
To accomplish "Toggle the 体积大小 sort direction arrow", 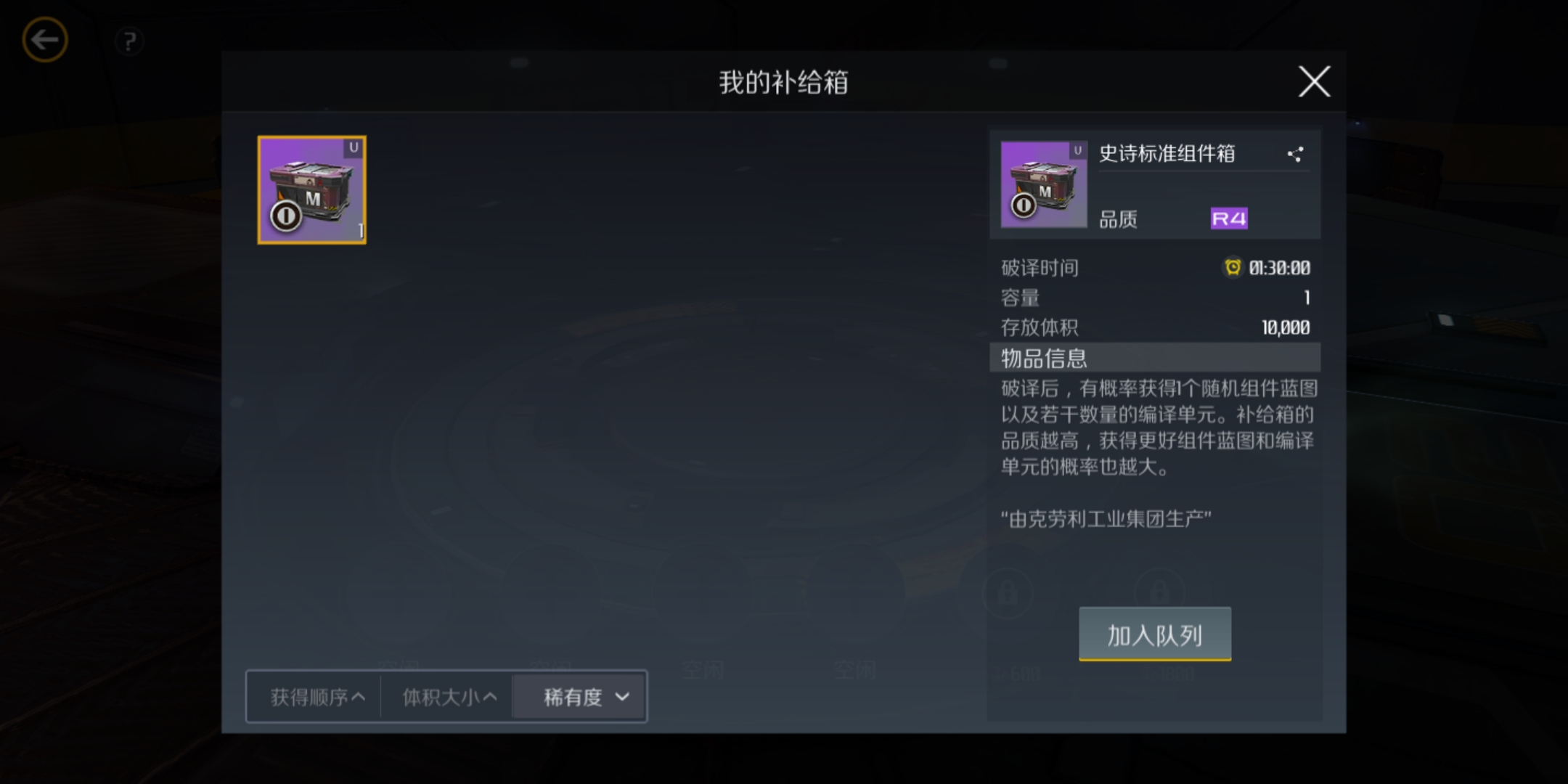I will (x=490, y=697).
